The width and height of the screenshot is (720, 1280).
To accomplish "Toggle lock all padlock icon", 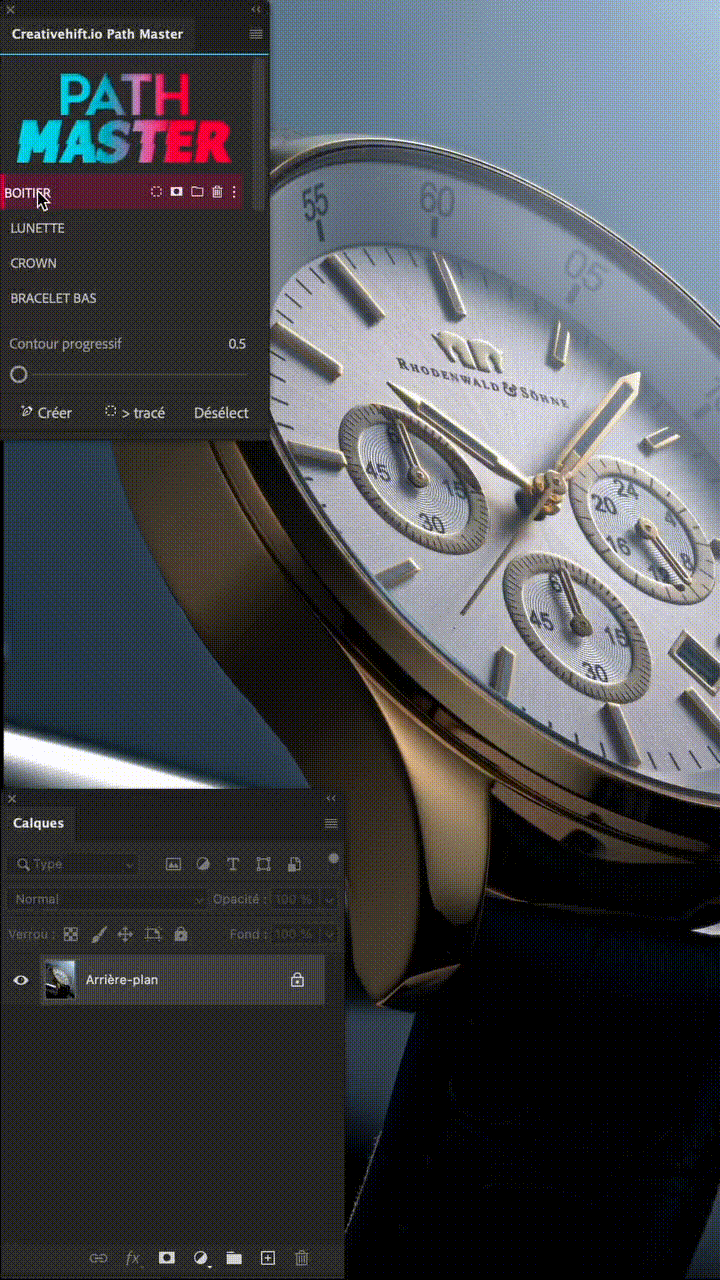I will point(181,934).
